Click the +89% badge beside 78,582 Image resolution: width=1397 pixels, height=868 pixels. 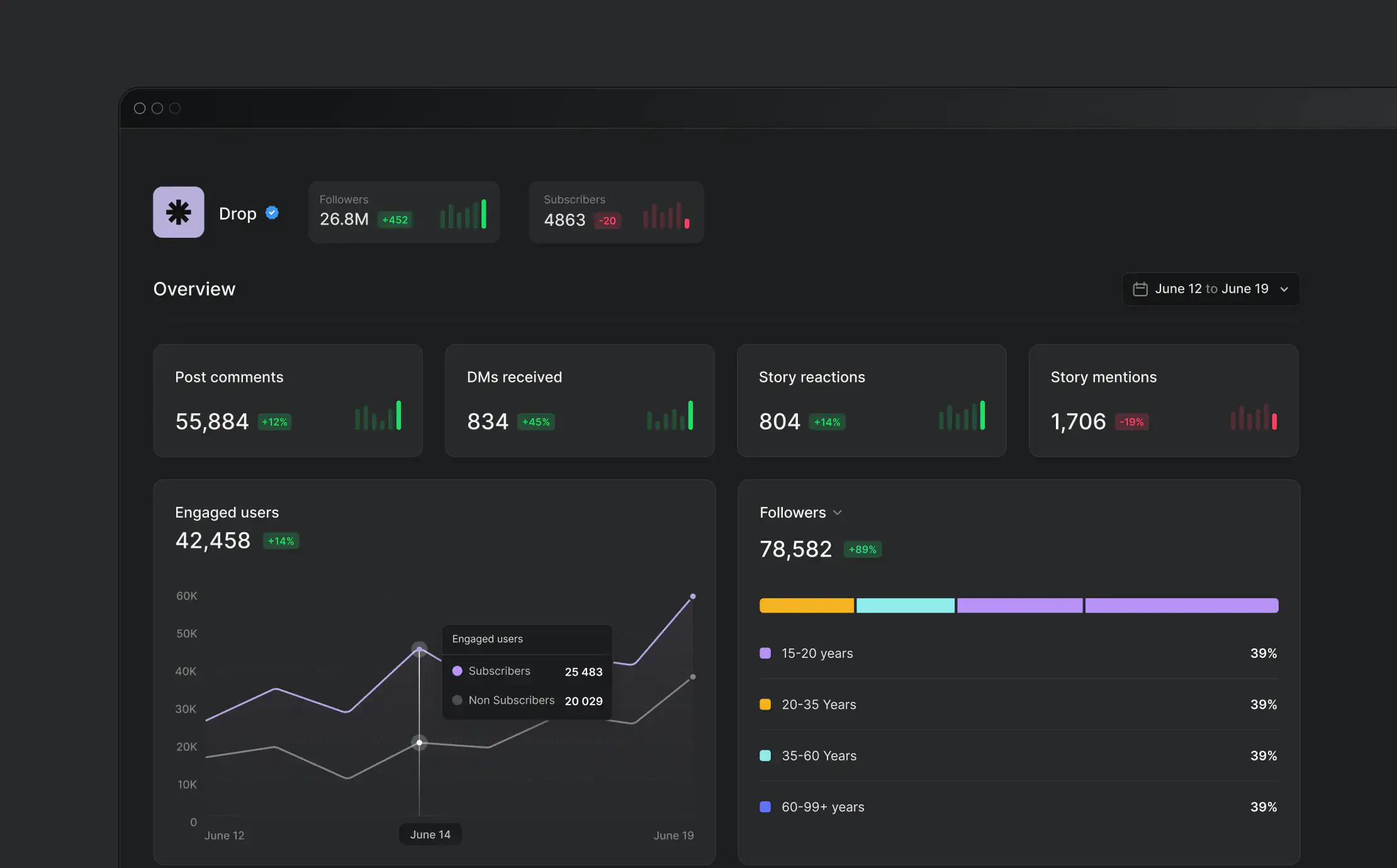pos(862,549)
